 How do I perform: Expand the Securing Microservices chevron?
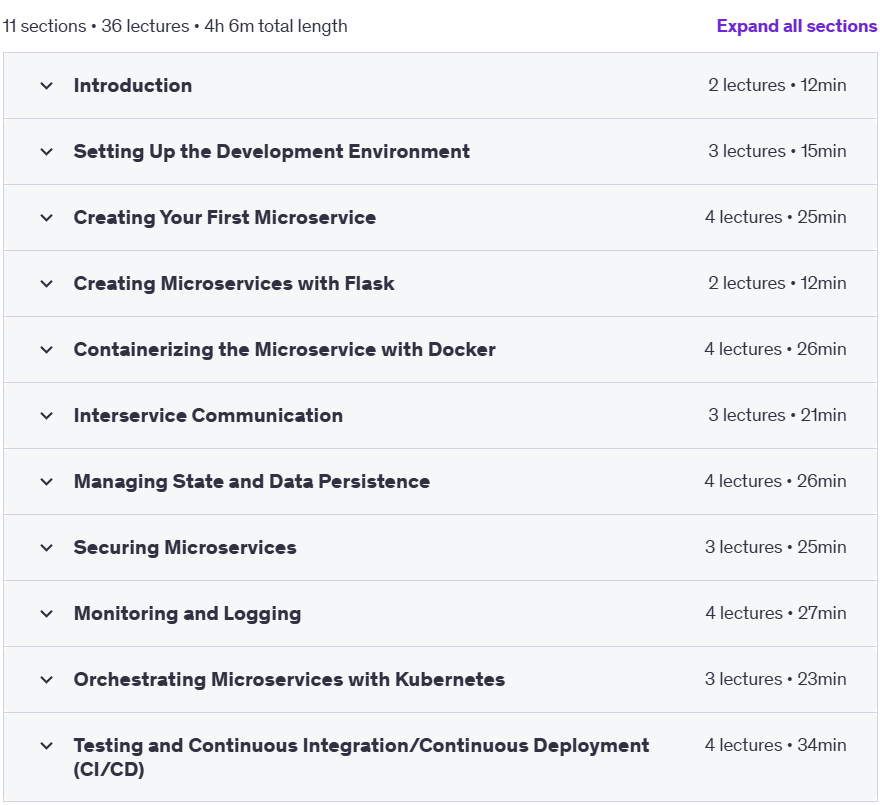tap(47, 548)
